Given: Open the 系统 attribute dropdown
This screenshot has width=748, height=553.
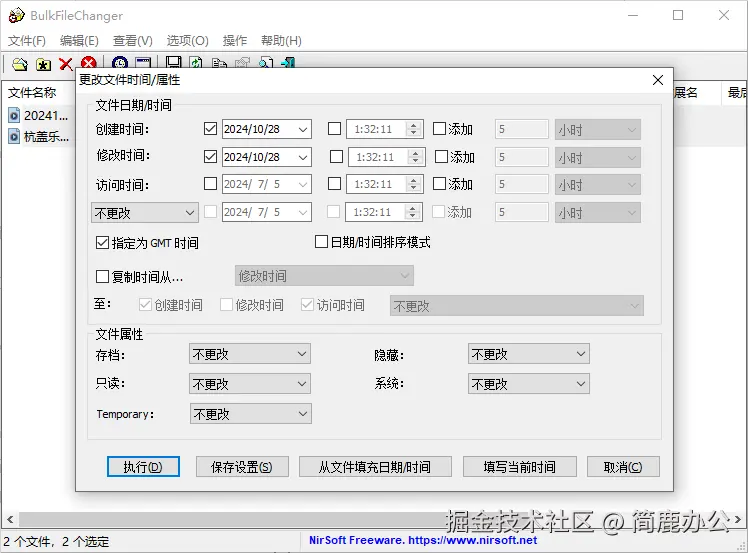Looking at the screenshot, I should tap(529, 384).
